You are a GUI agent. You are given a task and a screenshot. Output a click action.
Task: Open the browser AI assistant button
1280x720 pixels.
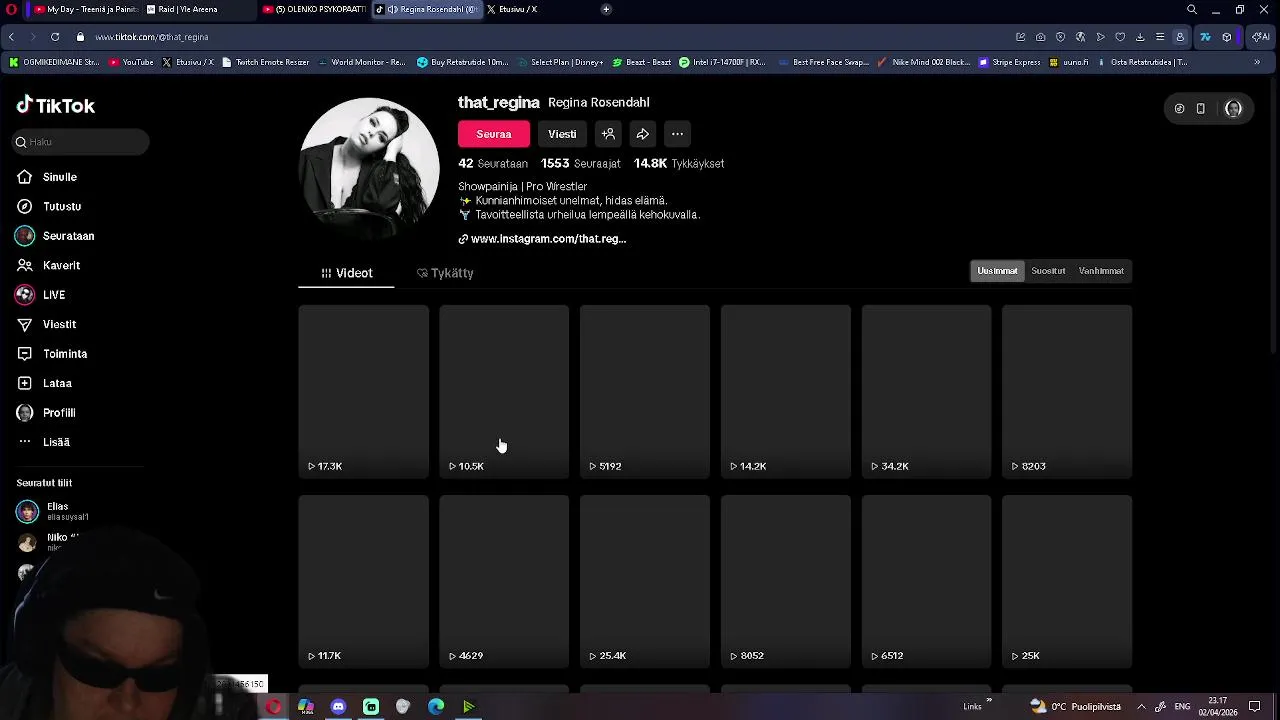click(1261, 37)
